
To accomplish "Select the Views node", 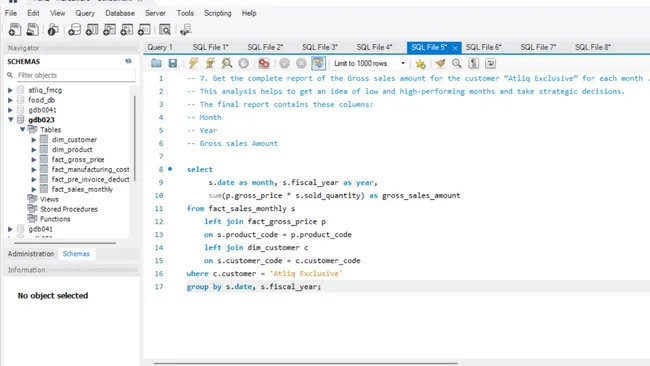I will tap(49, 199).
